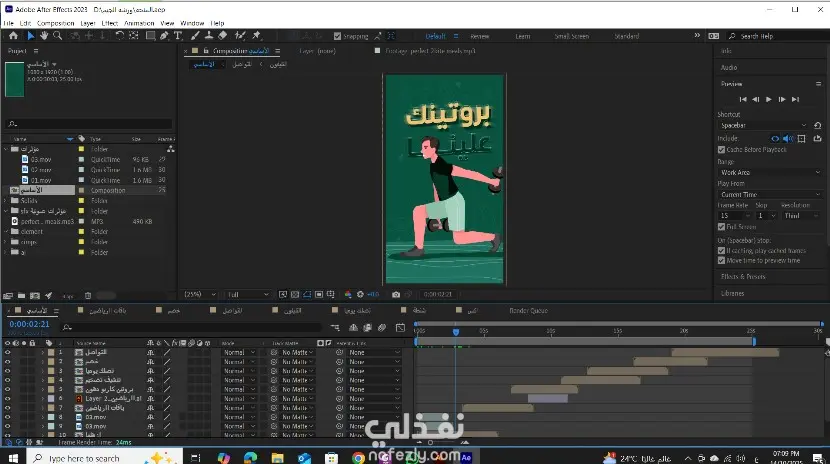
Task: Click the new composition icon in Project panel
Action: (x=35, y=296)
